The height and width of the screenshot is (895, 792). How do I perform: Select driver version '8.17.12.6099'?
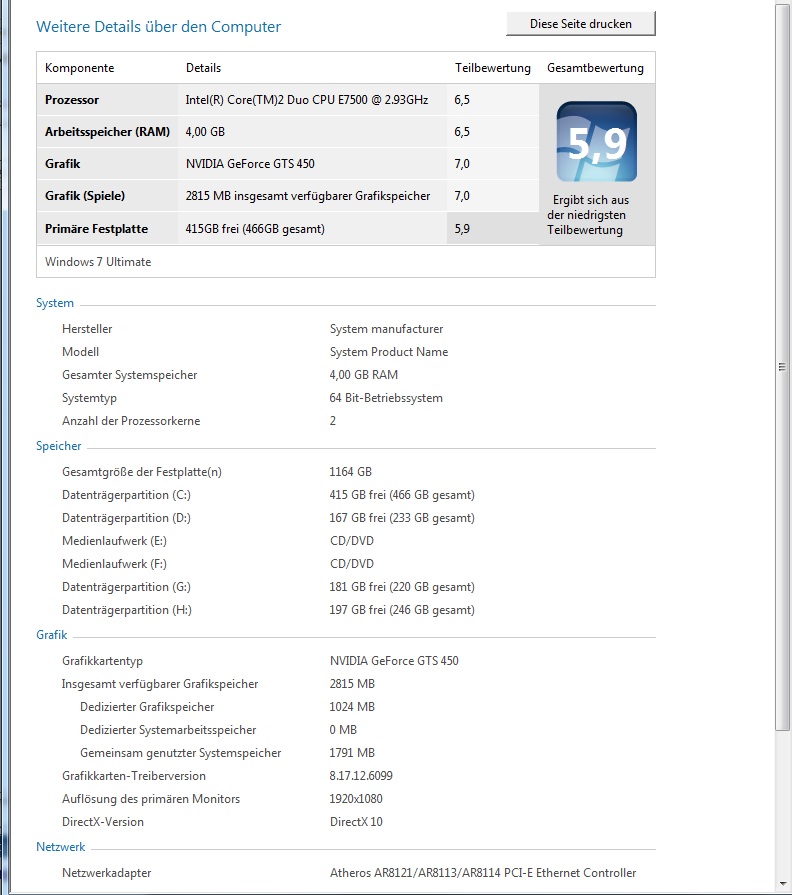pos(361,776)
